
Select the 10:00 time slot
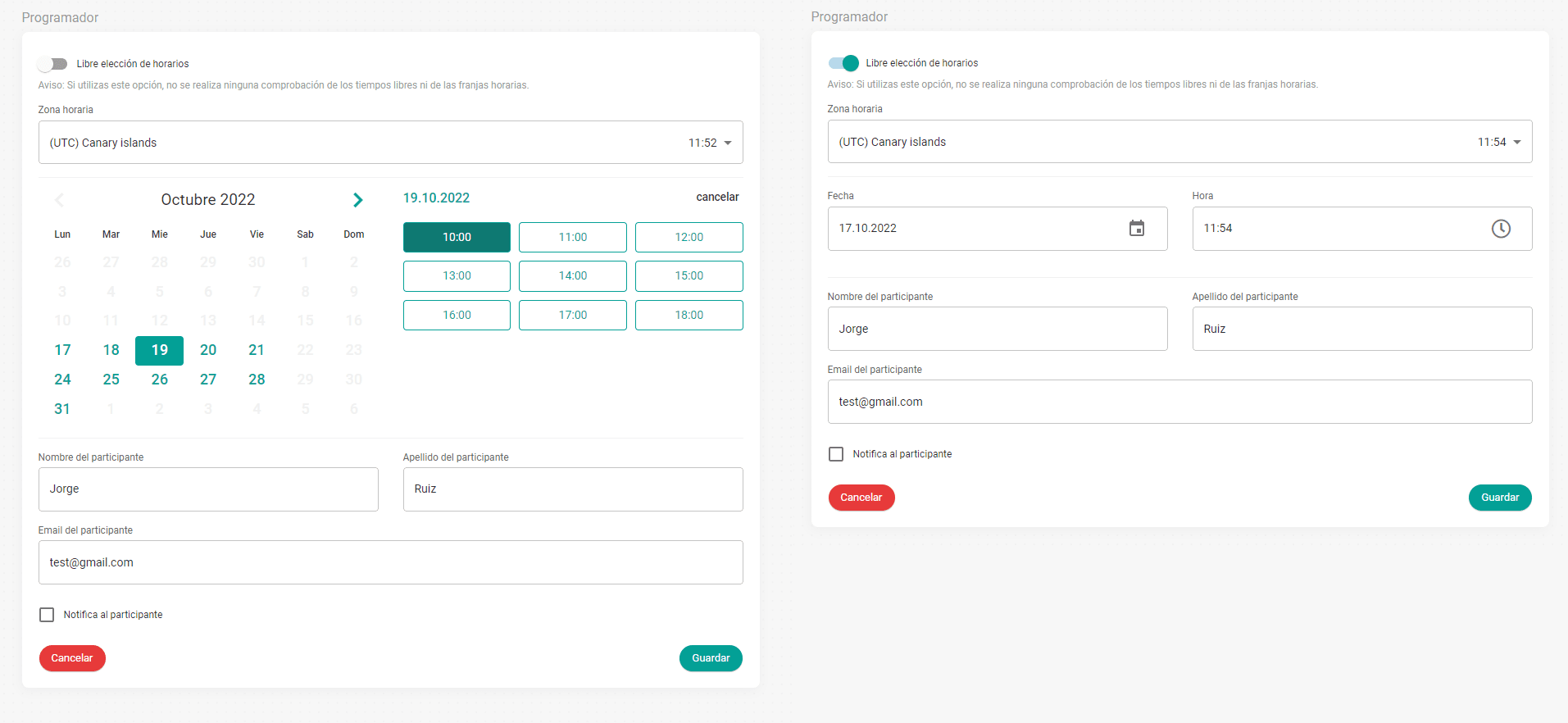(x=457, y=237)
